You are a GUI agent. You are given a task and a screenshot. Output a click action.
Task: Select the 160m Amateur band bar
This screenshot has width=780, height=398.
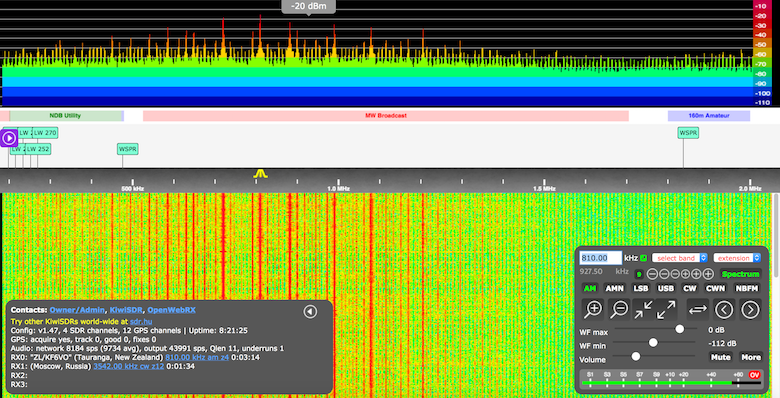click(709, 116)
